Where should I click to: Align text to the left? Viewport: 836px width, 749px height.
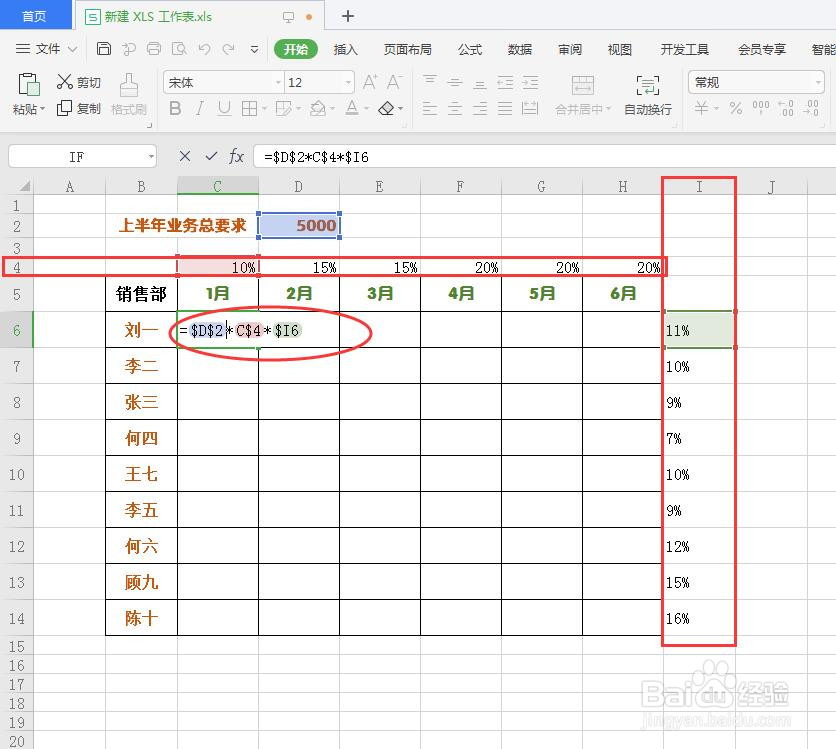pyautogui.click(x=429, y=109)
